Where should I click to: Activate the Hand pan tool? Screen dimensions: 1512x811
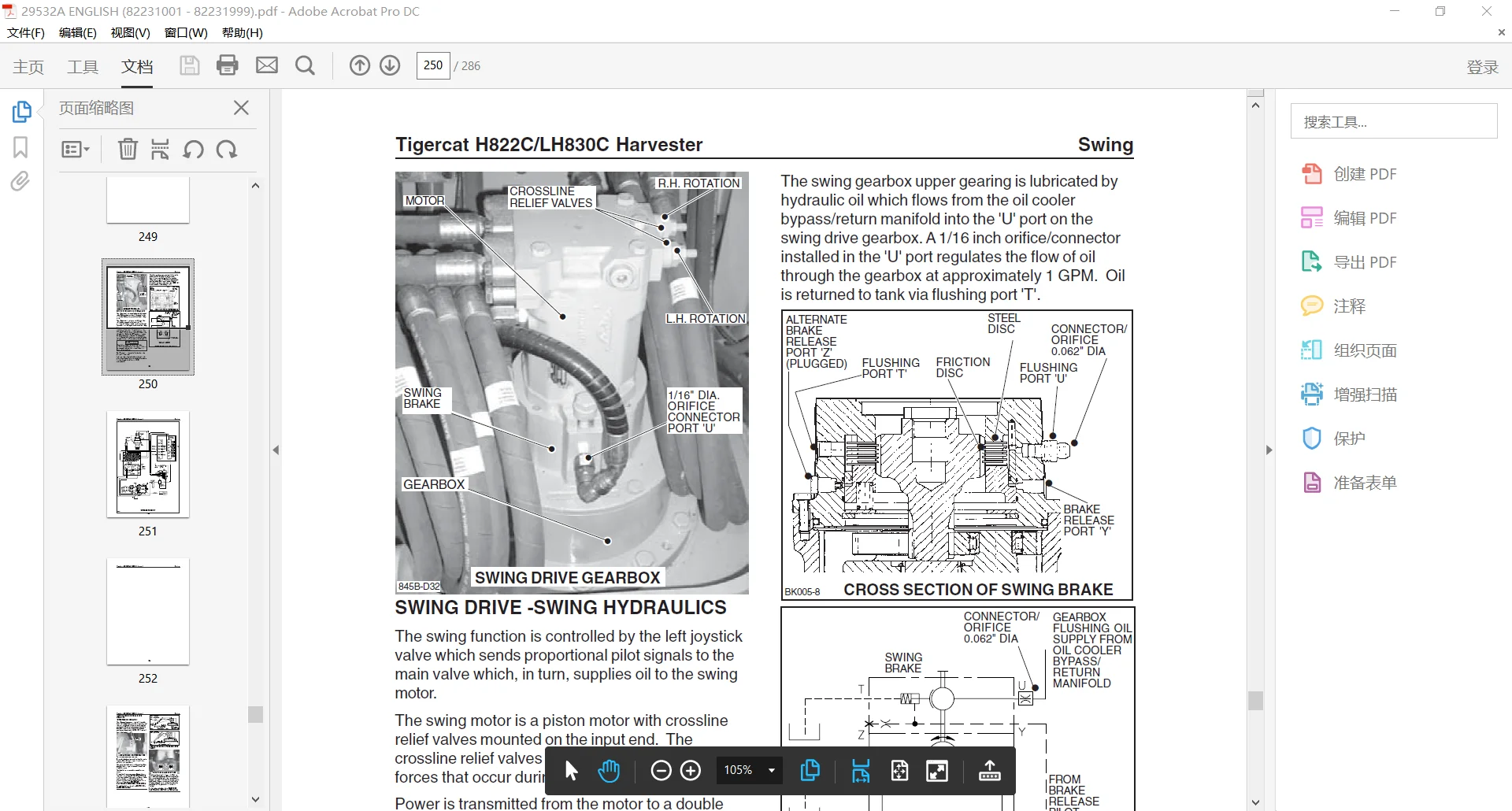pyautogui.click(x=609, y=771)
